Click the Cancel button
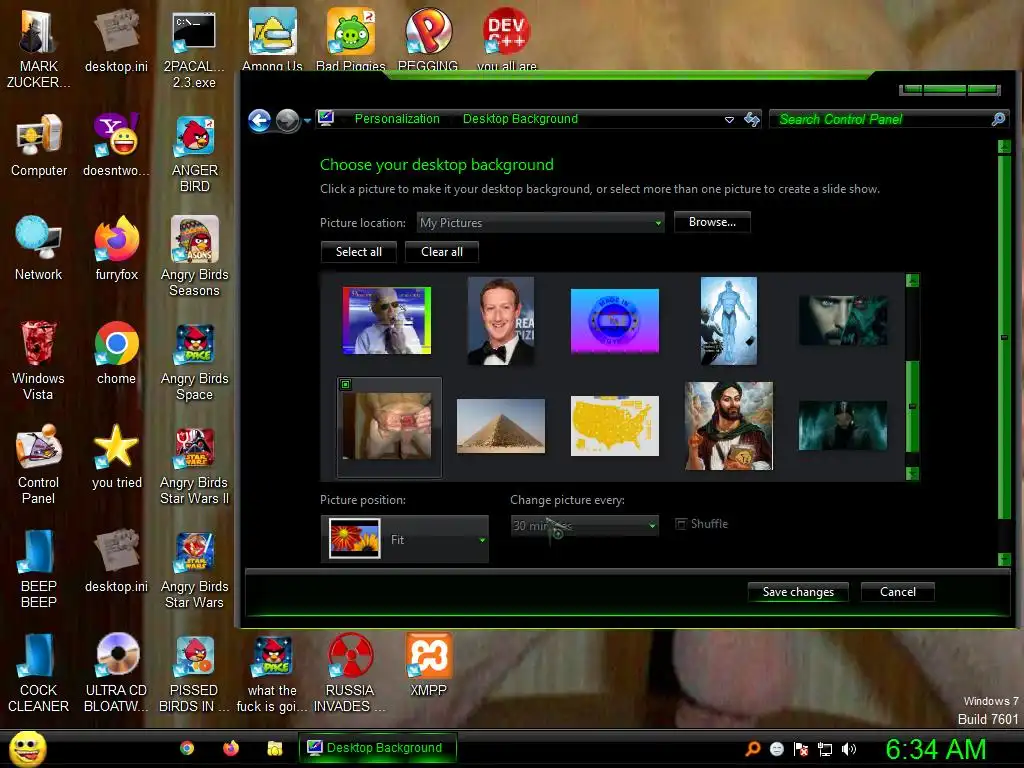 click(x=897, y=592)
